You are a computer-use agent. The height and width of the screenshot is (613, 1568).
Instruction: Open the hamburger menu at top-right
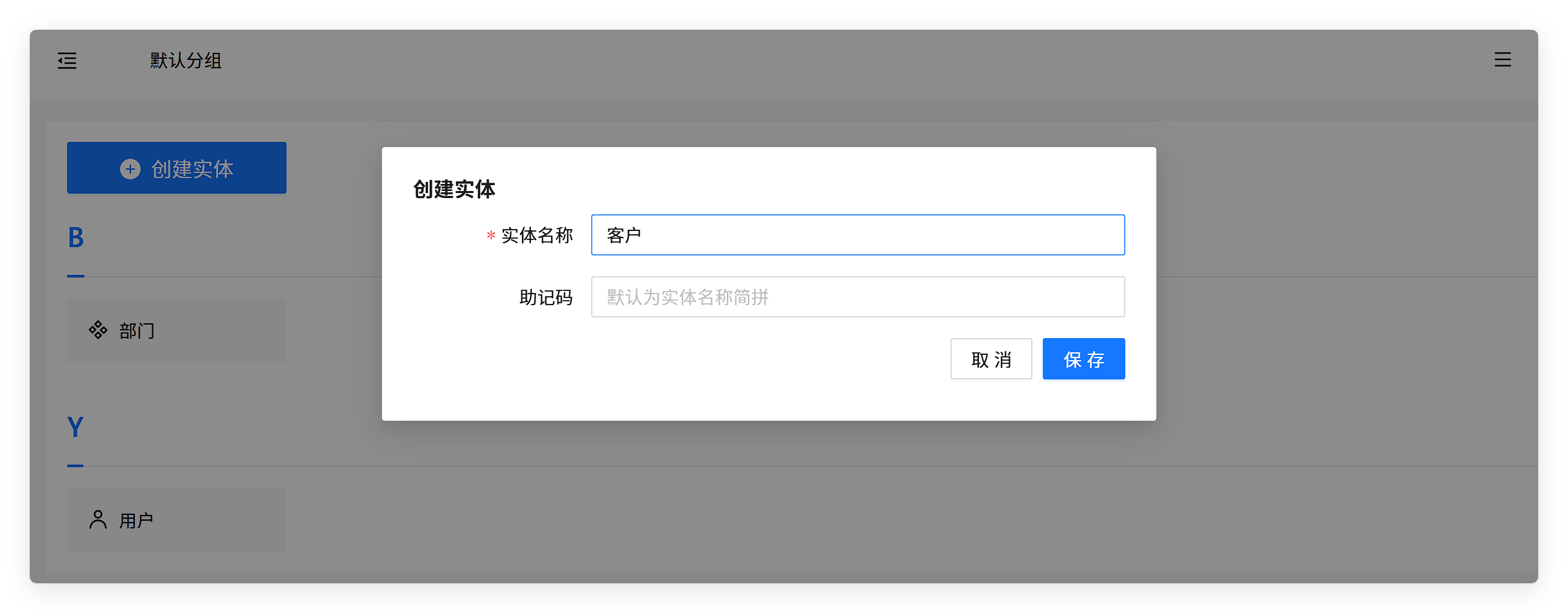click(x=1502, y=60)
